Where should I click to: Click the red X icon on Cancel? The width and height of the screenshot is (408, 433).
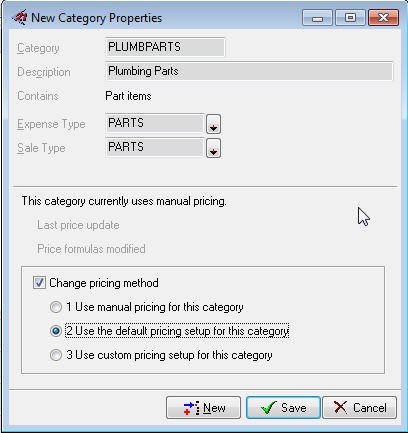click(x=340, y=407)
